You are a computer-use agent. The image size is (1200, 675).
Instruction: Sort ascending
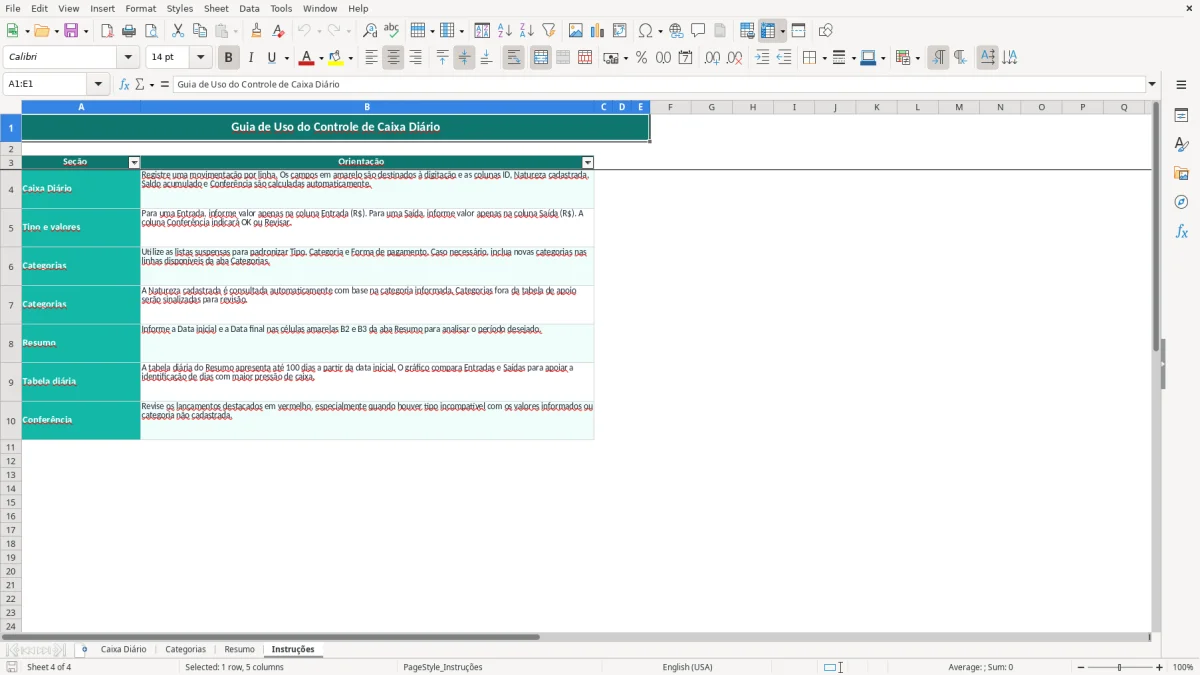click(x=505, y=31)
